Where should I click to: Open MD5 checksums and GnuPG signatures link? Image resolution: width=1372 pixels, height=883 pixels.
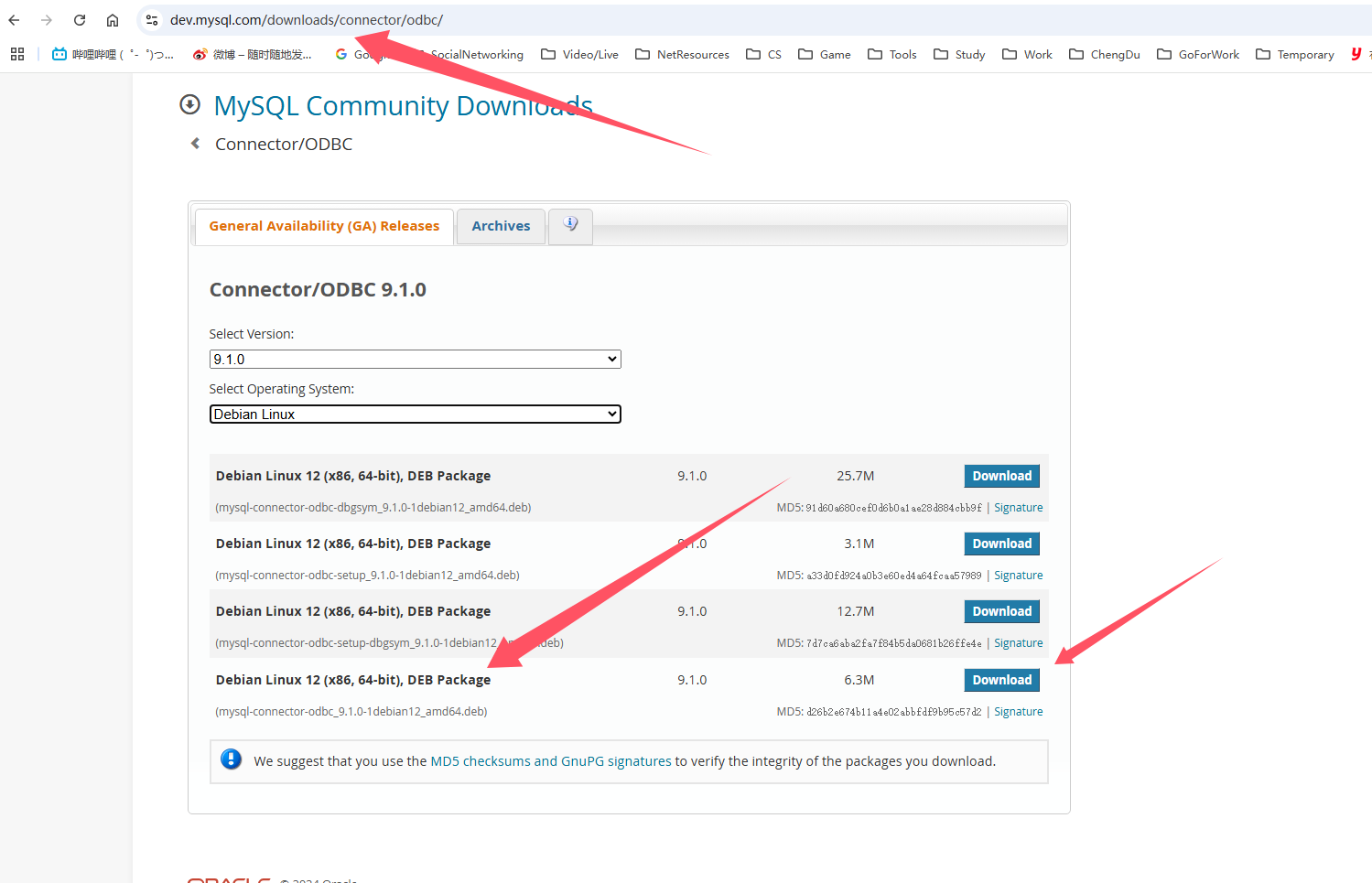click(x=551, y=761)
